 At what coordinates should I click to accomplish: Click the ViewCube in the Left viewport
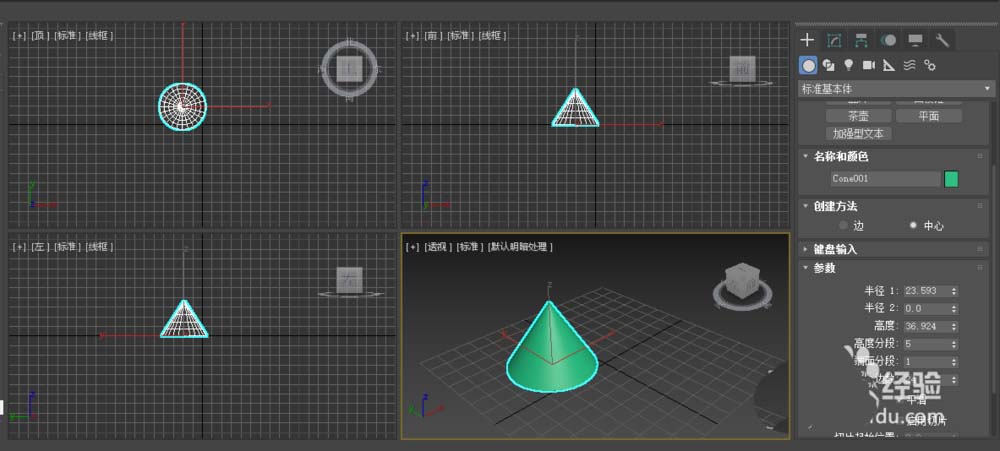point(349,280)
